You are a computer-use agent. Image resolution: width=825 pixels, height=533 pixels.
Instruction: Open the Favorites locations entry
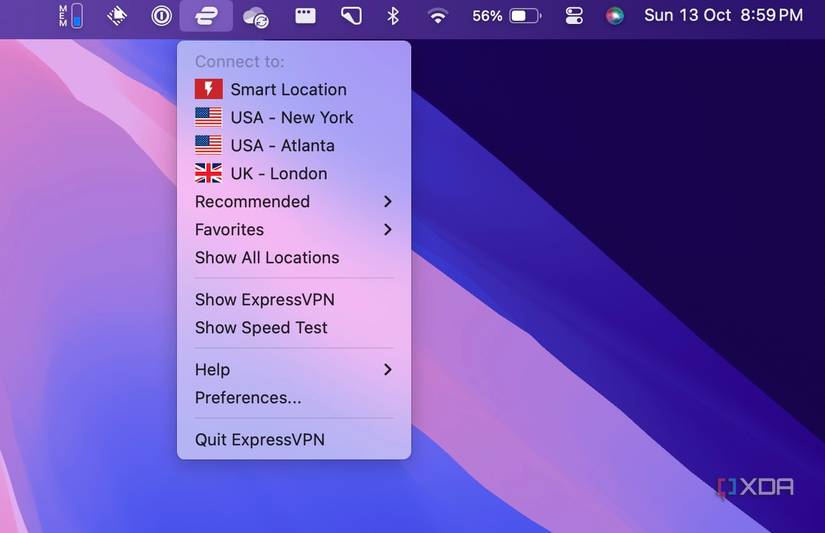(294, 229)
